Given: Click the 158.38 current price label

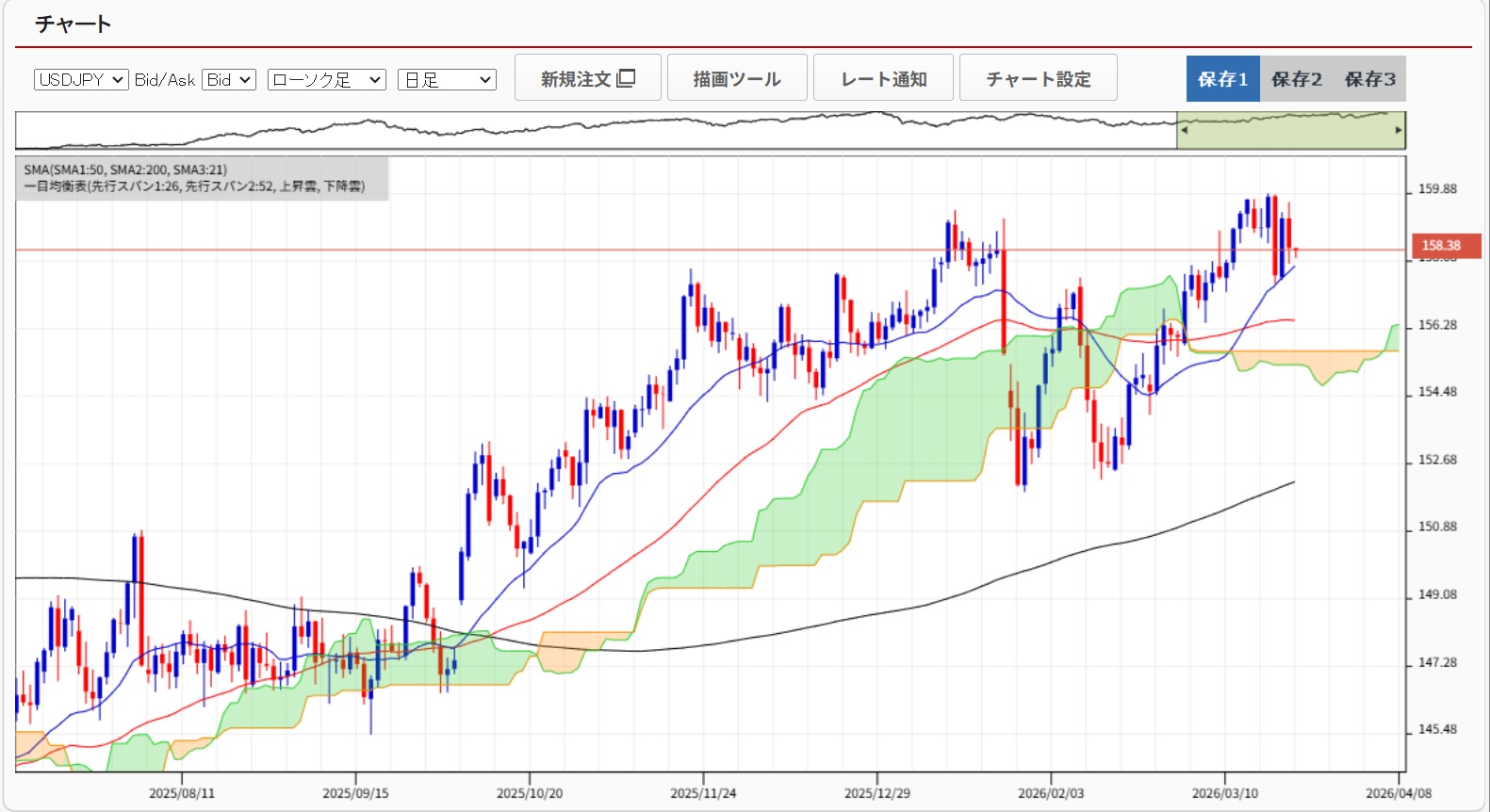Looking at the screenshot, I should click(1442, 246).
